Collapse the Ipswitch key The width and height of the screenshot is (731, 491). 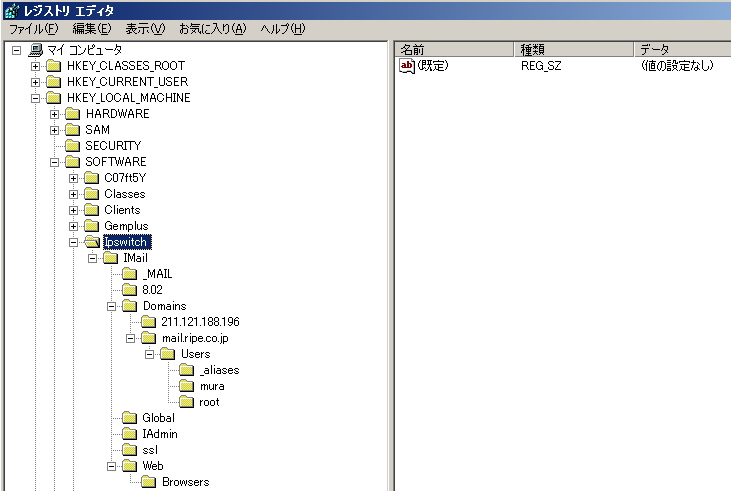pyautogui.click(x=73, y=242)
